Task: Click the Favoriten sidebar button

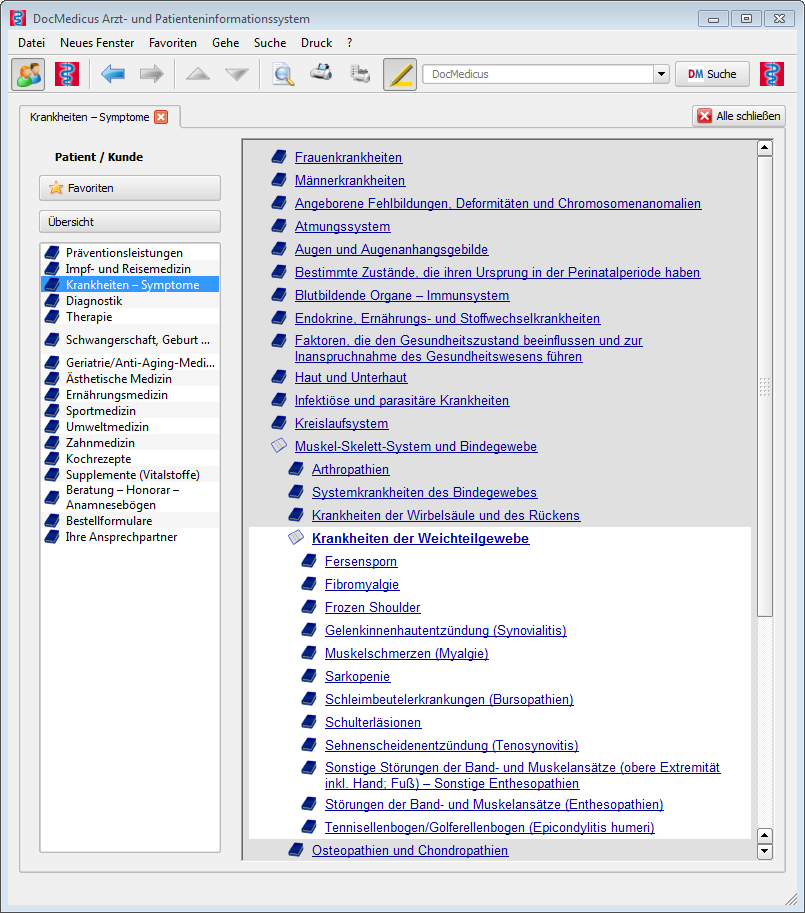Action: pos(130,188)
